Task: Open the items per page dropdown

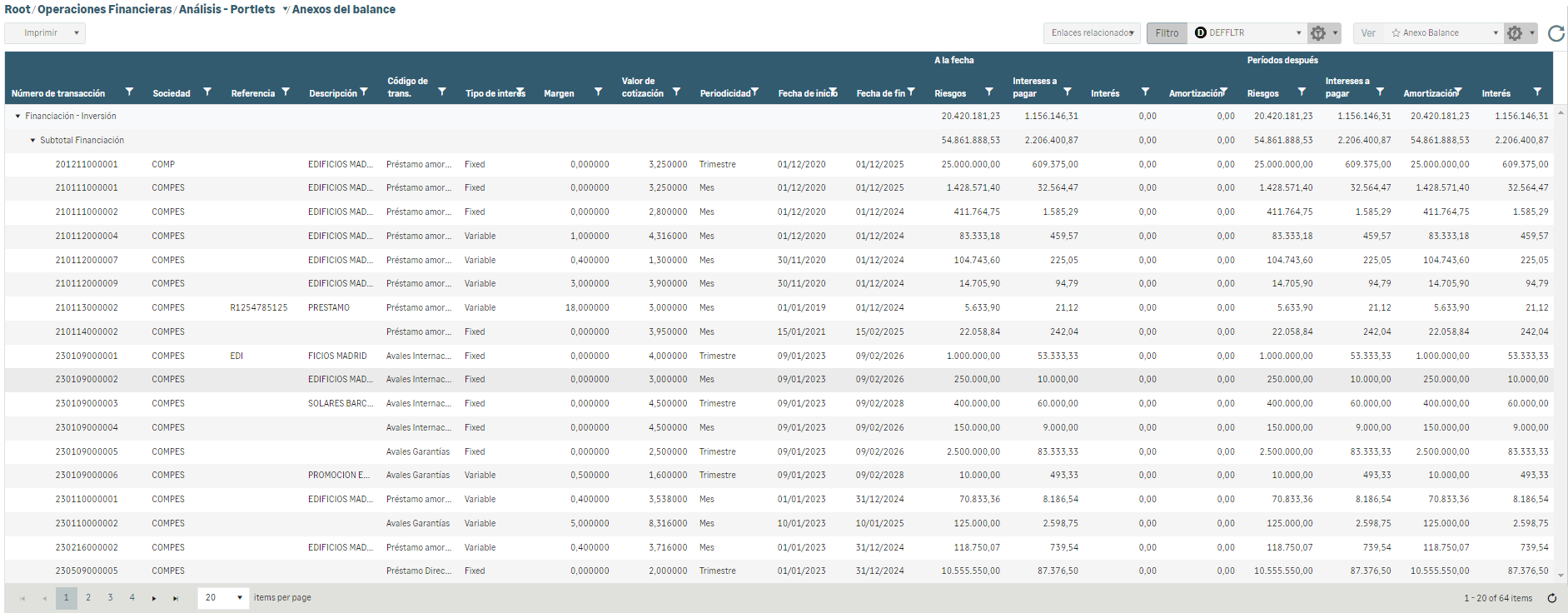Action: click(223, 598)
